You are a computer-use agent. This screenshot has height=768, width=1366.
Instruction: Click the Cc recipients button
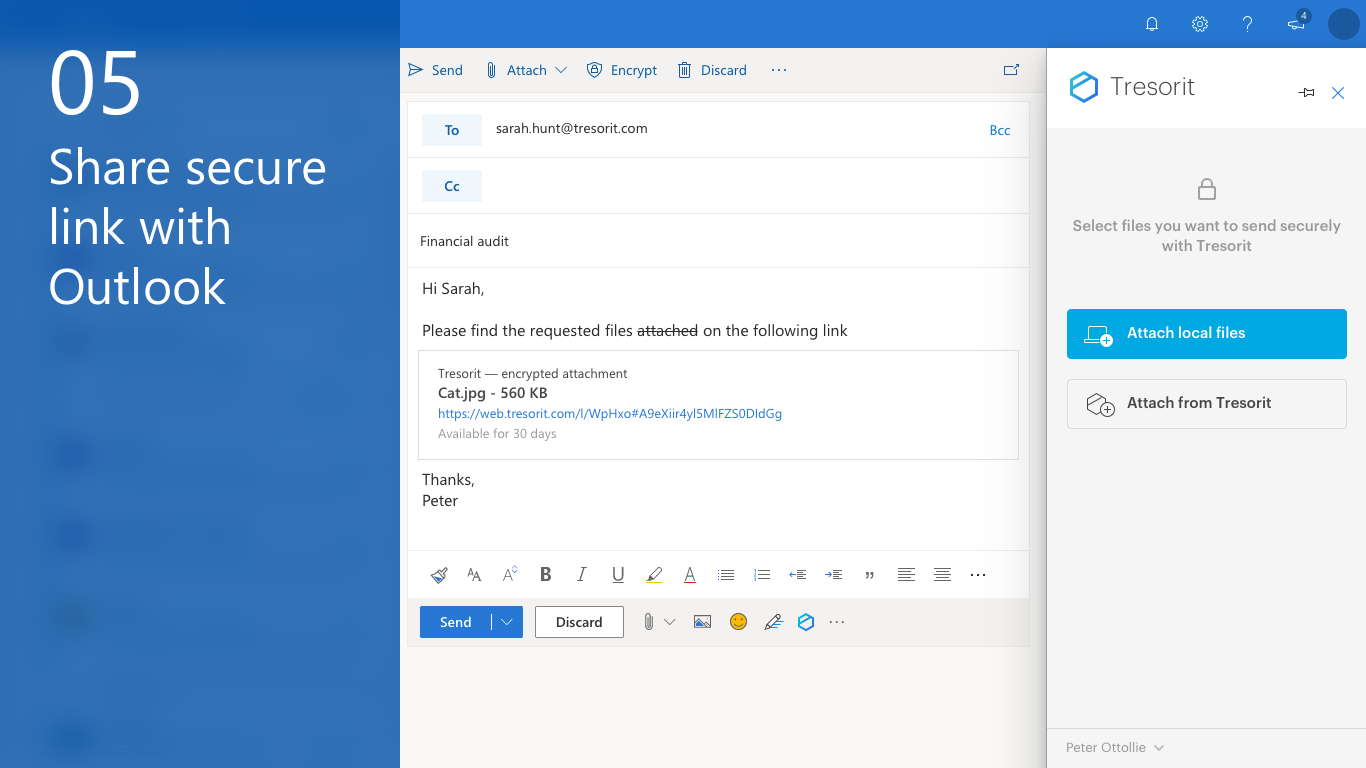click(x=452, y=186)
